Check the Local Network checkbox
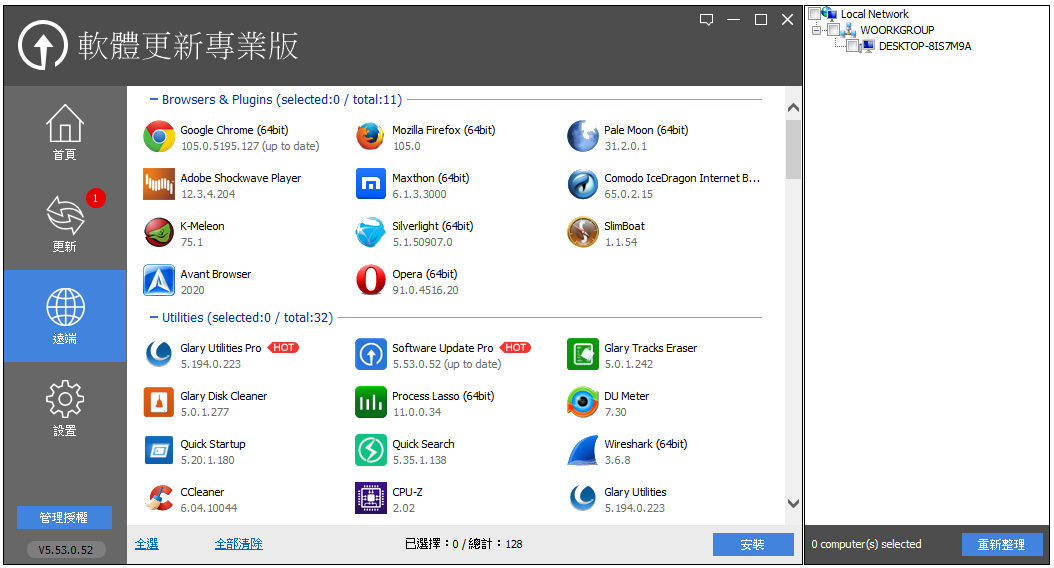This screenshot has height=568, width=1054. point(814,13)
